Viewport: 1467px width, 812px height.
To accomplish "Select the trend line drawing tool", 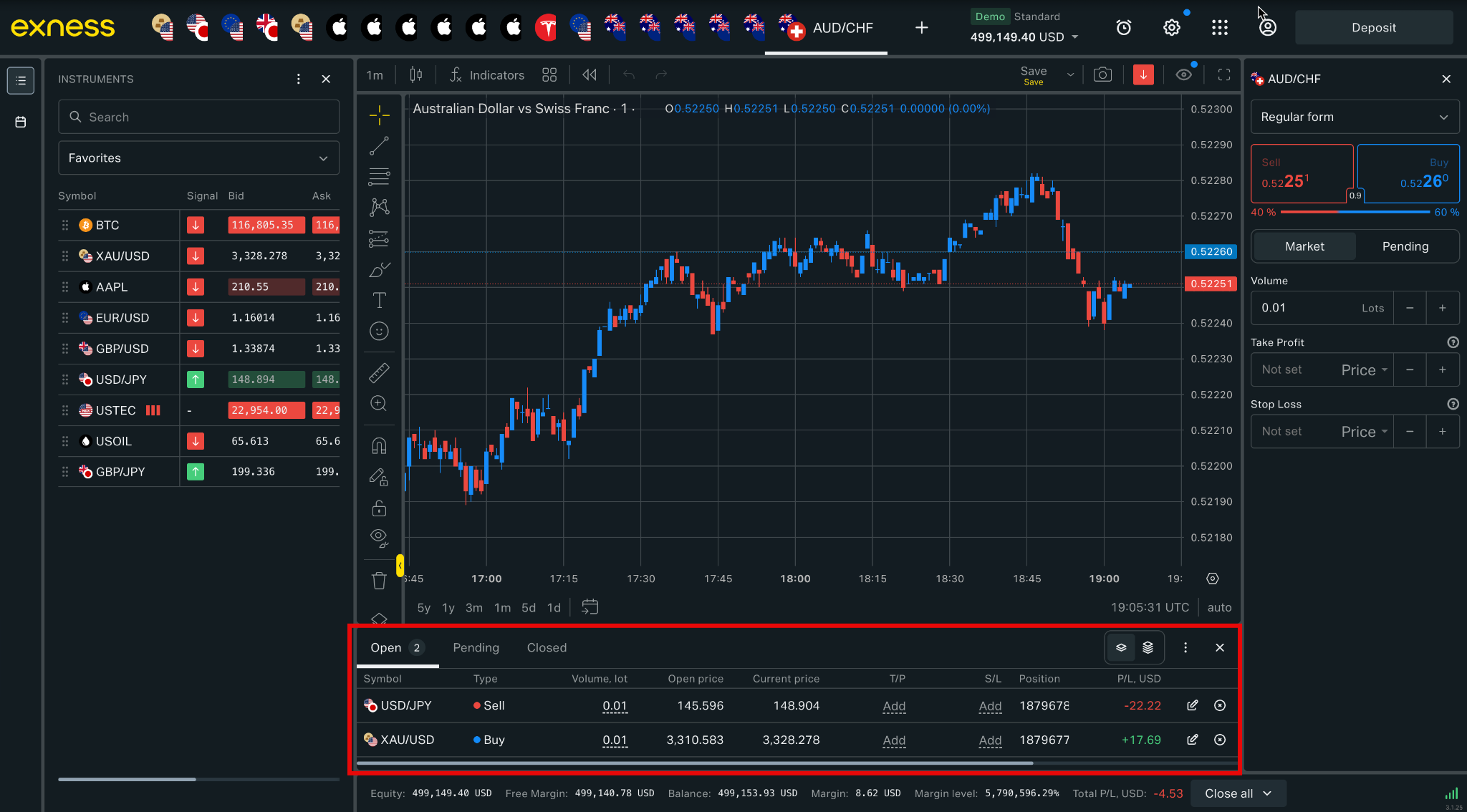I will point(379,145).
